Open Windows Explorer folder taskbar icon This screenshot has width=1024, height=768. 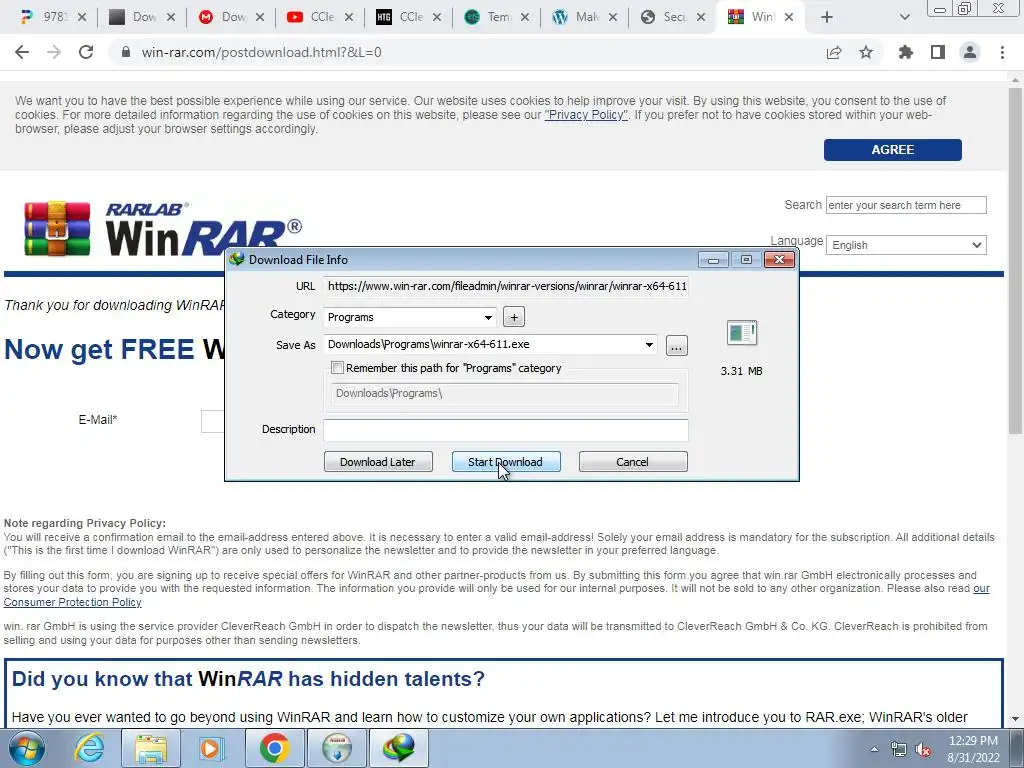(151, 748)
